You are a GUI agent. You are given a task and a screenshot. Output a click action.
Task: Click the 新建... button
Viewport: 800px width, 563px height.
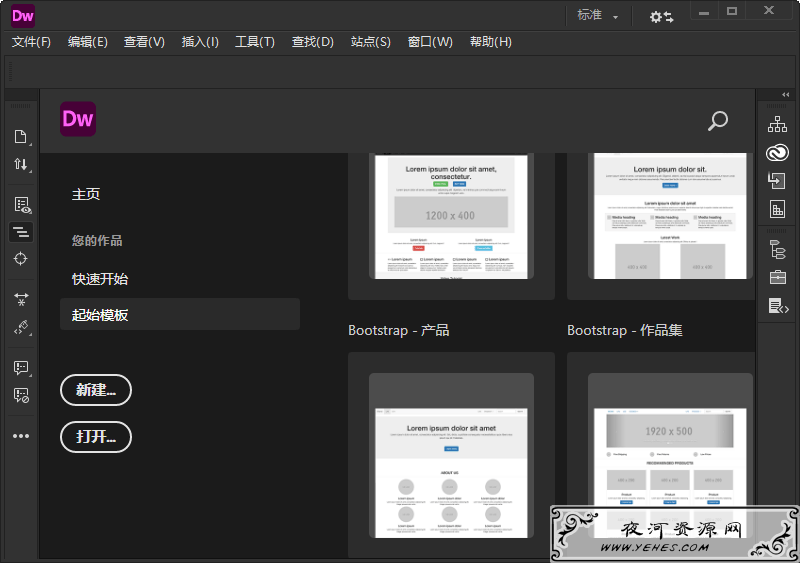click(x=96, y=390)
